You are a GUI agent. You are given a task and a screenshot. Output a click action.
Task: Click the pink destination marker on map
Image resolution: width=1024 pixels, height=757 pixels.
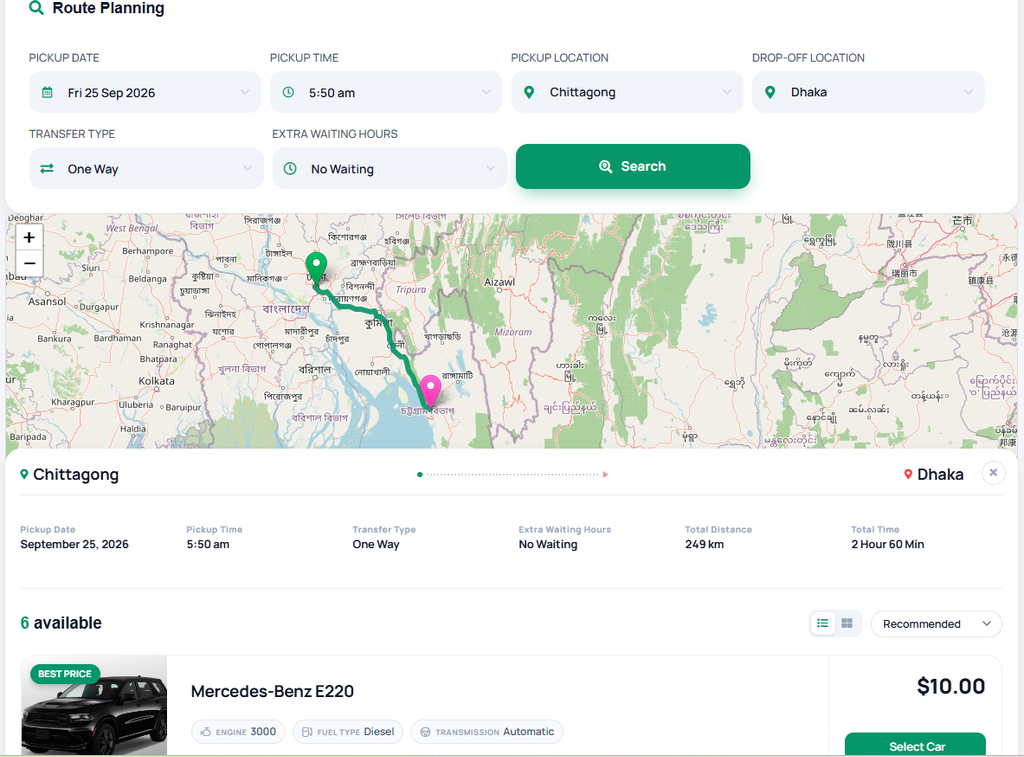tap(430, 391)
